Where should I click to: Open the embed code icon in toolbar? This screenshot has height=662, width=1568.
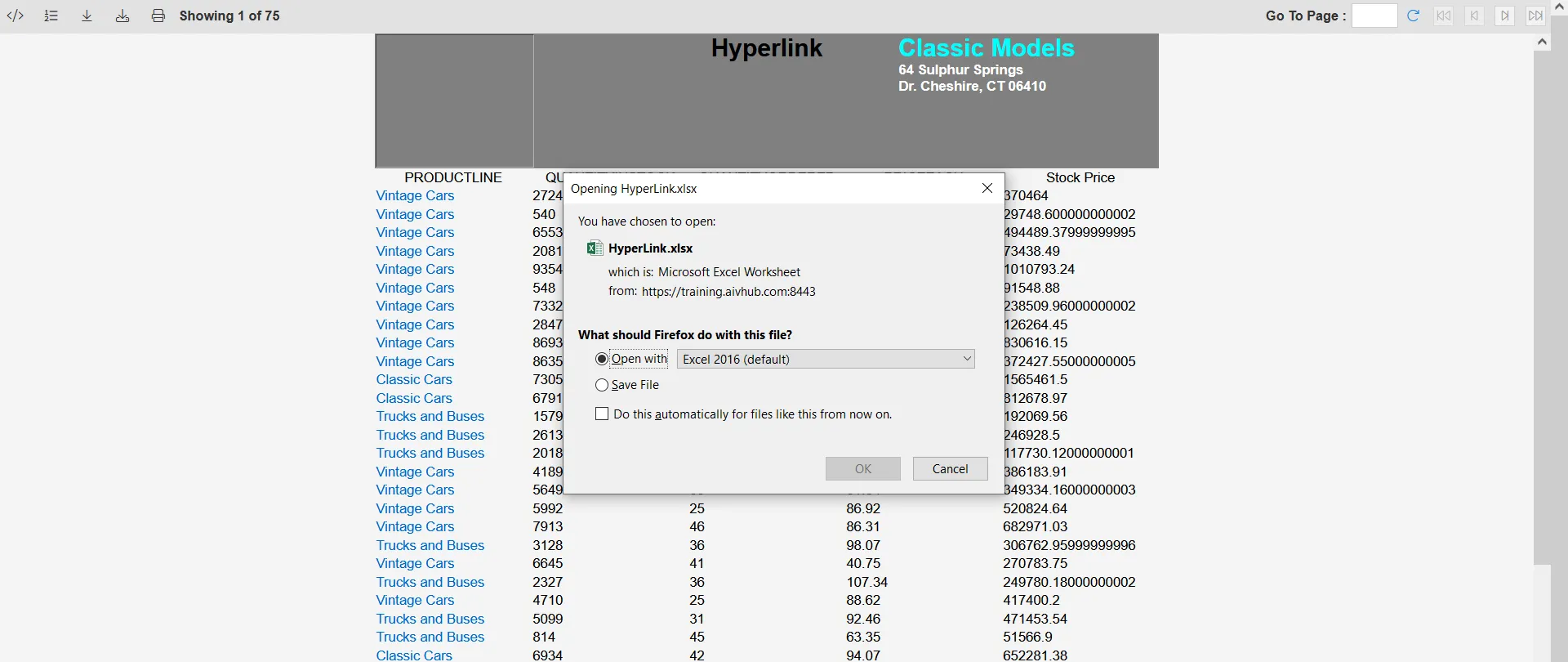tap(16, 16)
